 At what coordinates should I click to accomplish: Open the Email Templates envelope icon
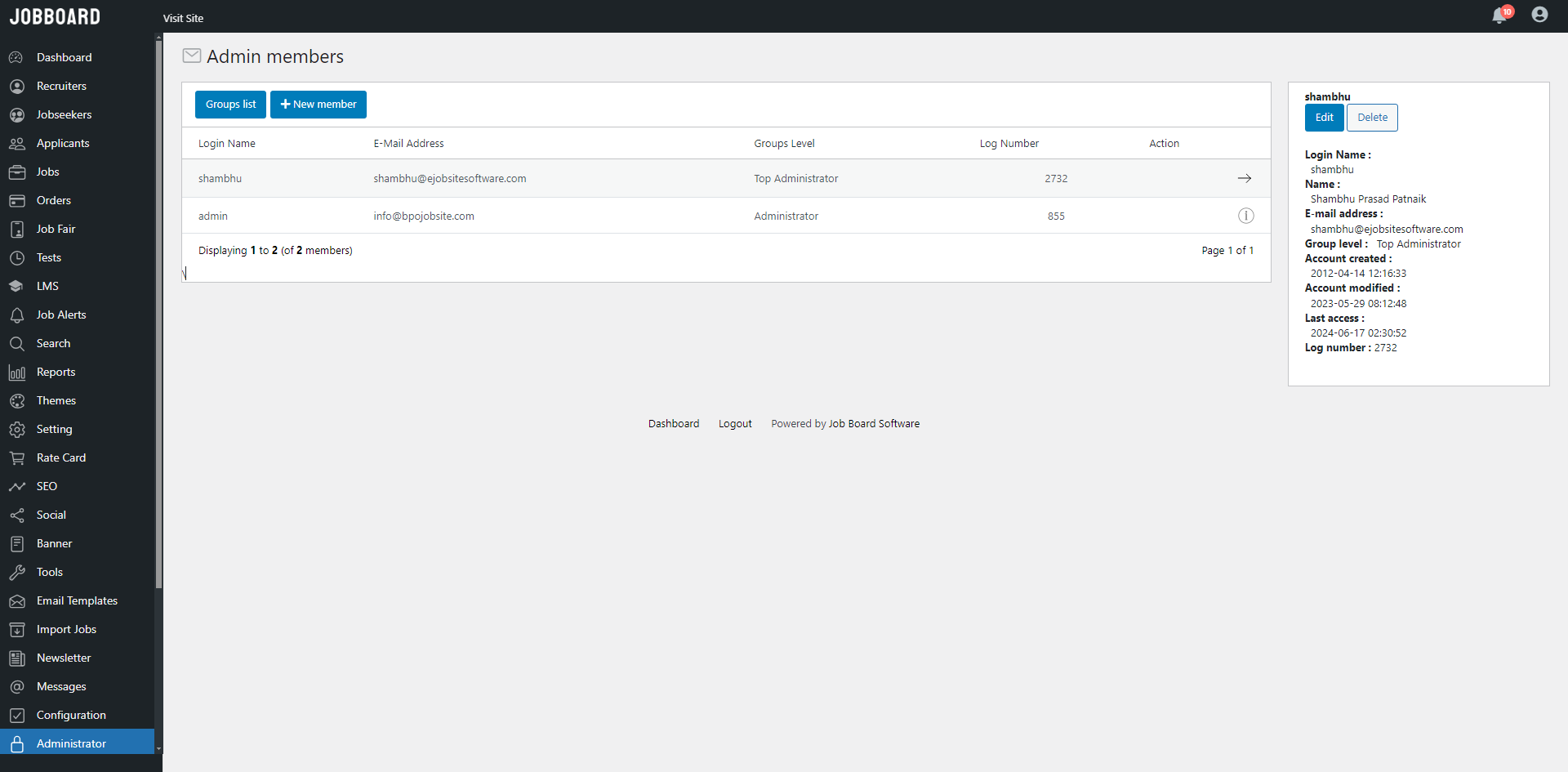[x=17, y=600]
